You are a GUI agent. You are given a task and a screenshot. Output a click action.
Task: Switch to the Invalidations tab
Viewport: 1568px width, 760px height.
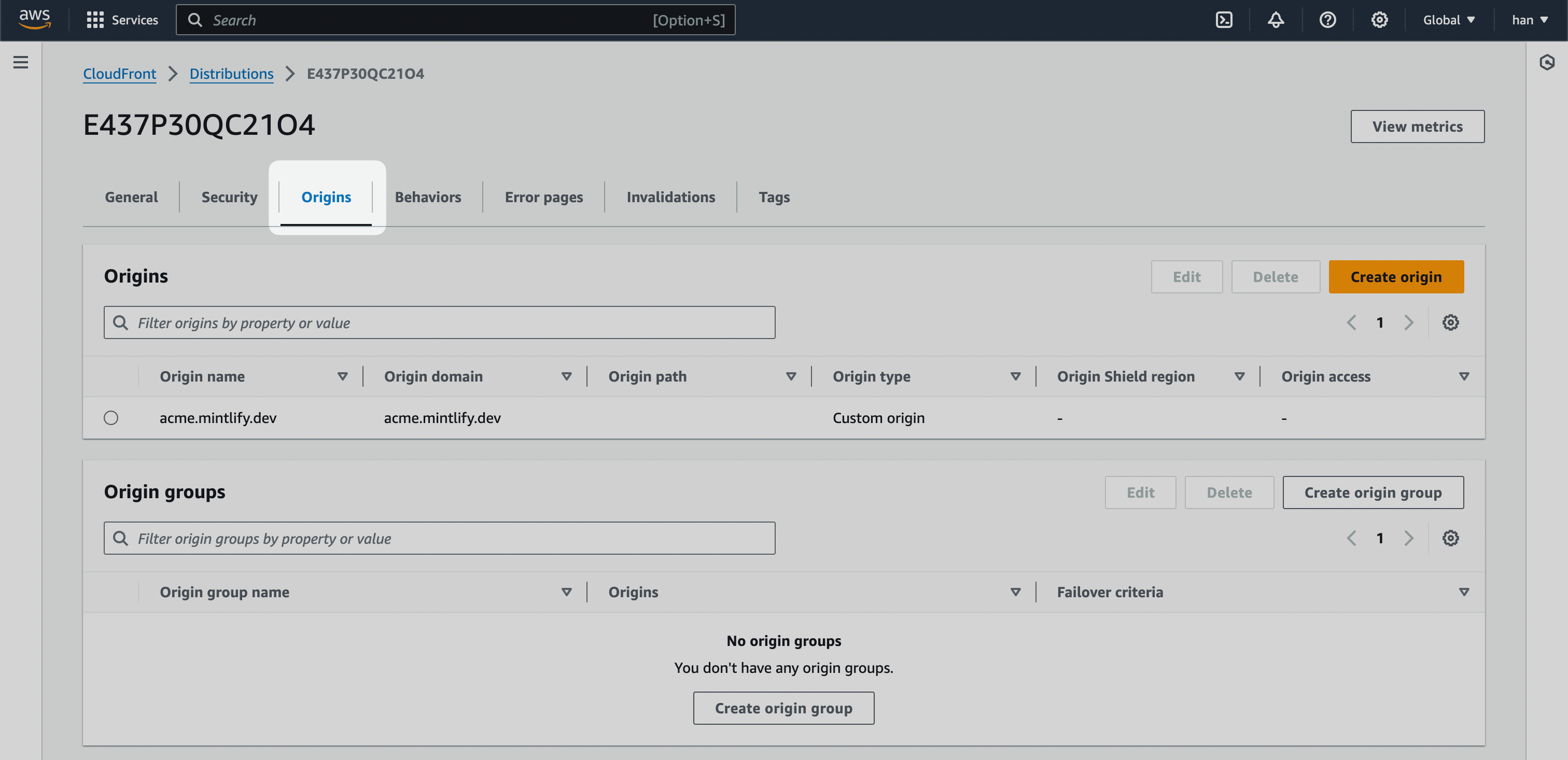(x=671, y=197)
